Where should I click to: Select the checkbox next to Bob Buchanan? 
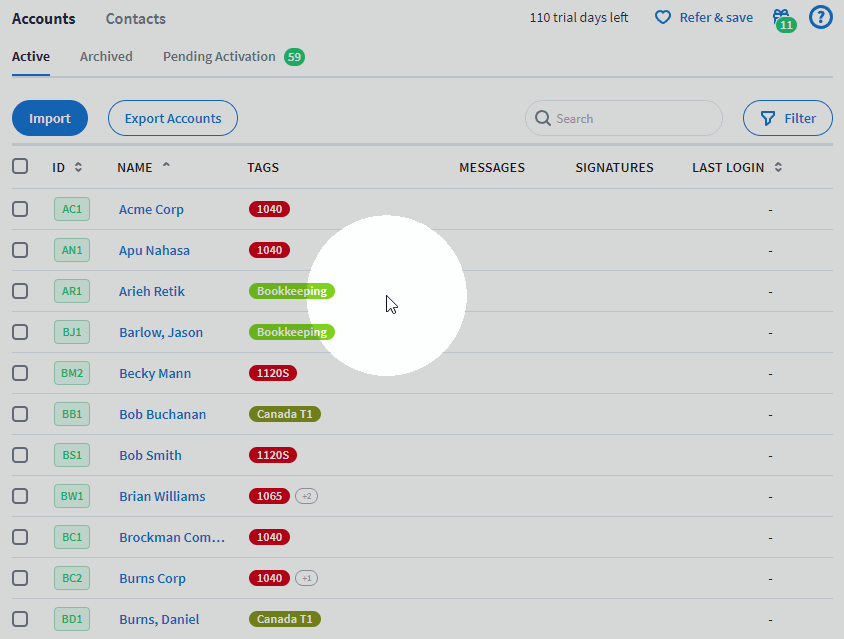20,414
